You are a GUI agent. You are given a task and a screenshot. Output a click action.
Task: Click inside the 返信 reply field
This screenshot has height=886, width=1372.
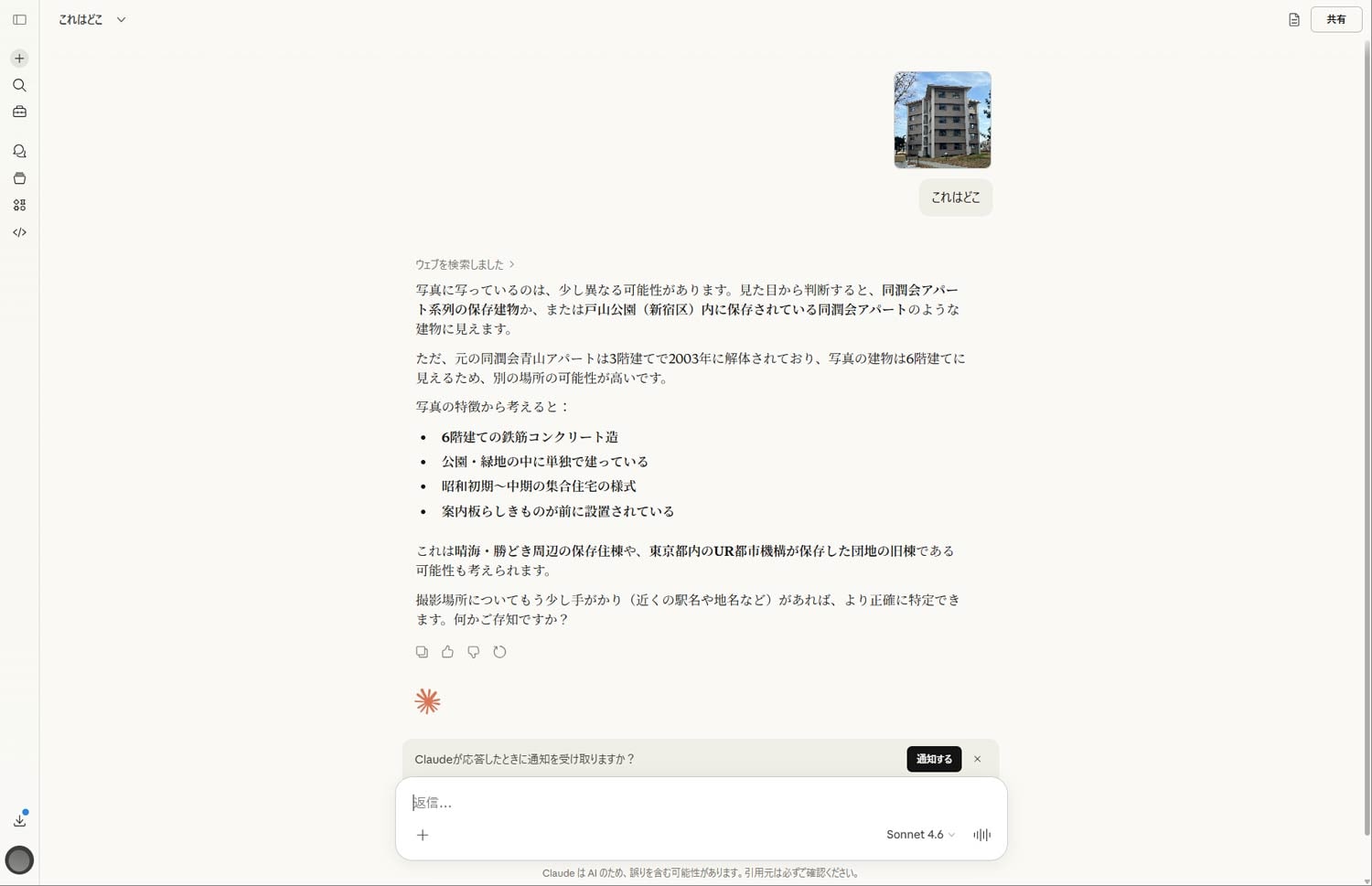point(640,802)
